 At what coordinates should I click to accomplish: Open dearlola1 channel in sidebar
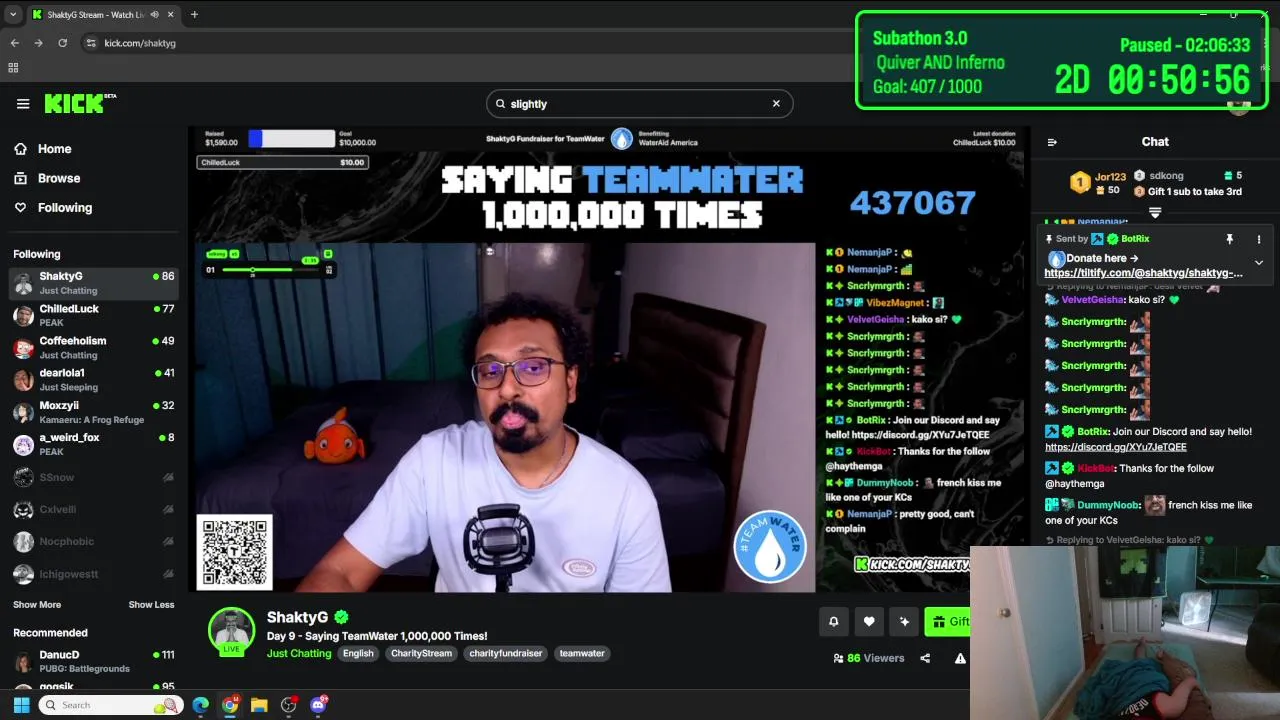pos(94,379)
